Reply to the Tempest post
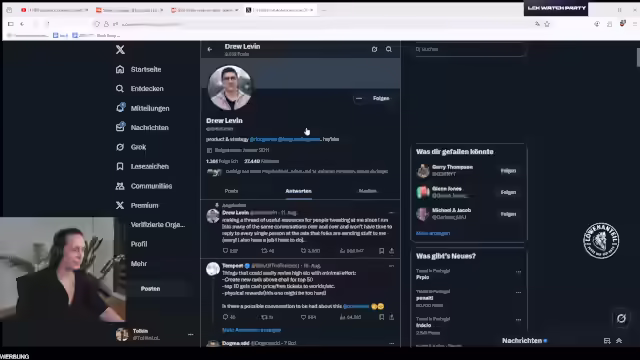Image resolution: width=640 pixels, height=360 pixels. 225,317
